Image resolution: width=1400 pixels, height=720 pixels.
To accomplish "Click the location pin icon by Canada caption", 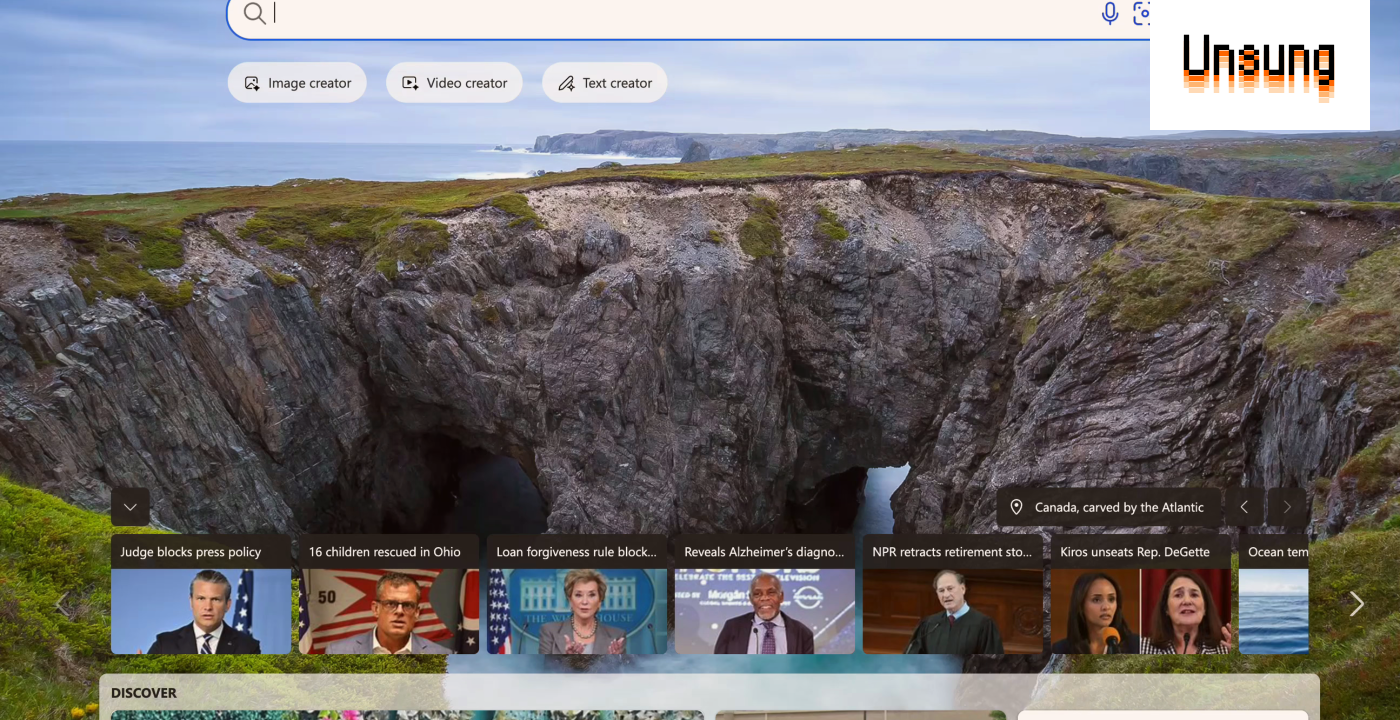I will [x=1016, y=507].
